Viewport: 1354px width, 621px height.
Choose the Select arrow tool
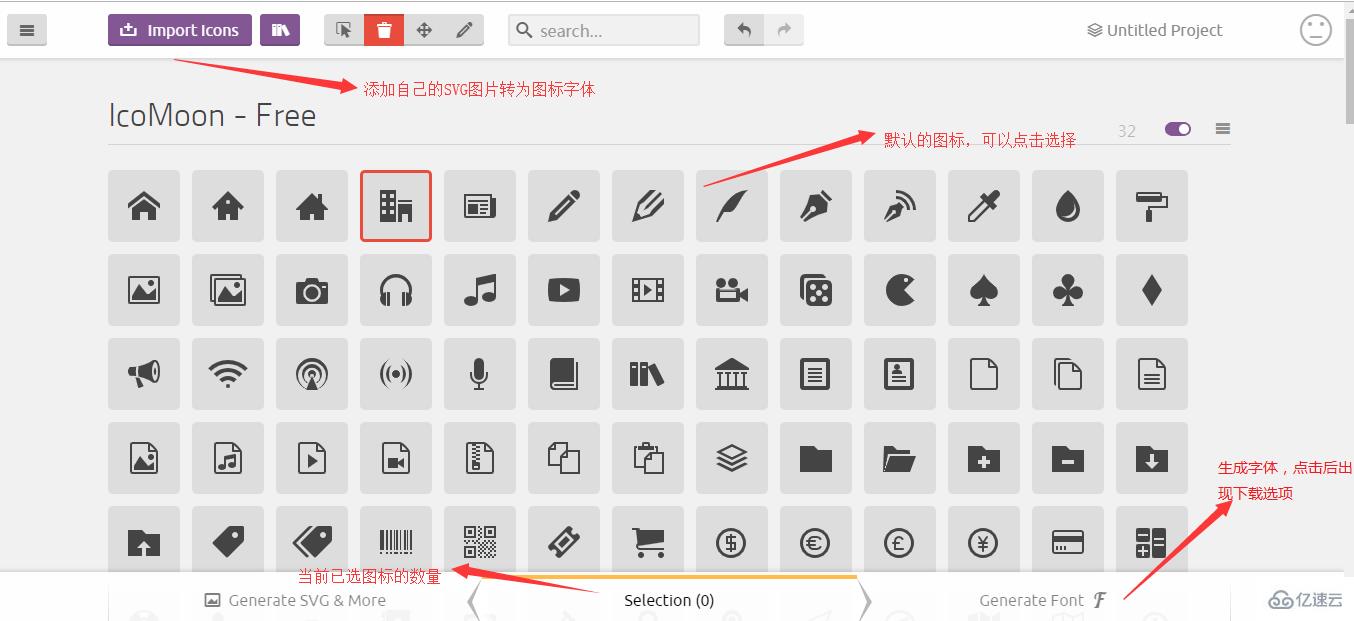[344, 30]
